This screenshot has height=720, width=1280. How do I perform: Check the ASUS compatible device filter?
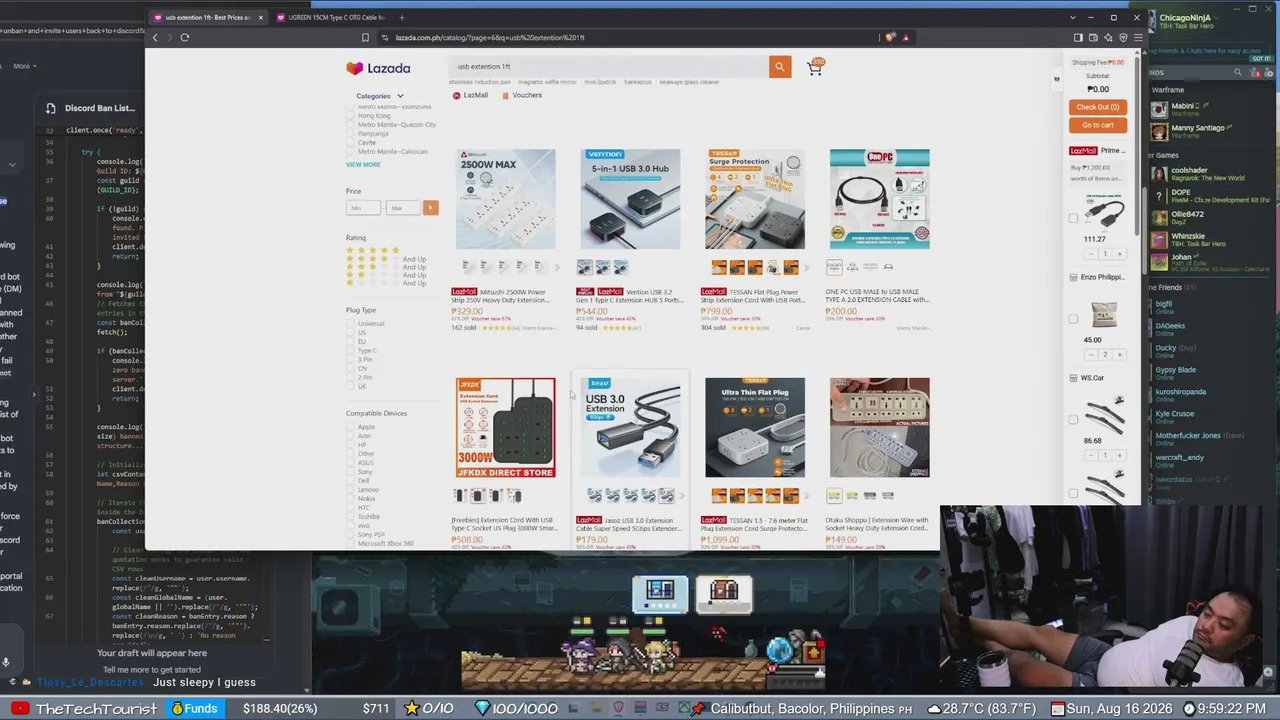pyautogui.click(x=352, y=463)
